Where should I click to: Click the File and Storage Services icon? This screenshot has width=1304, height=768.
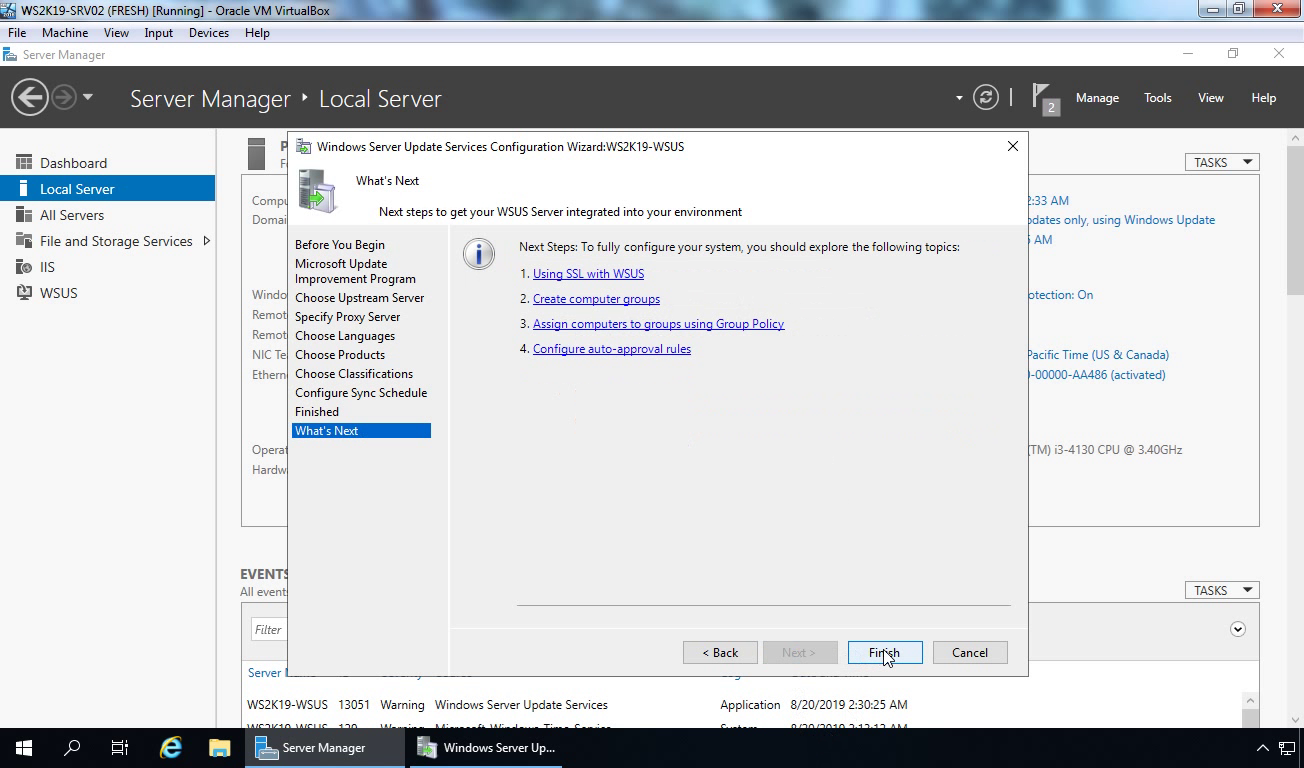click(23, 240)
